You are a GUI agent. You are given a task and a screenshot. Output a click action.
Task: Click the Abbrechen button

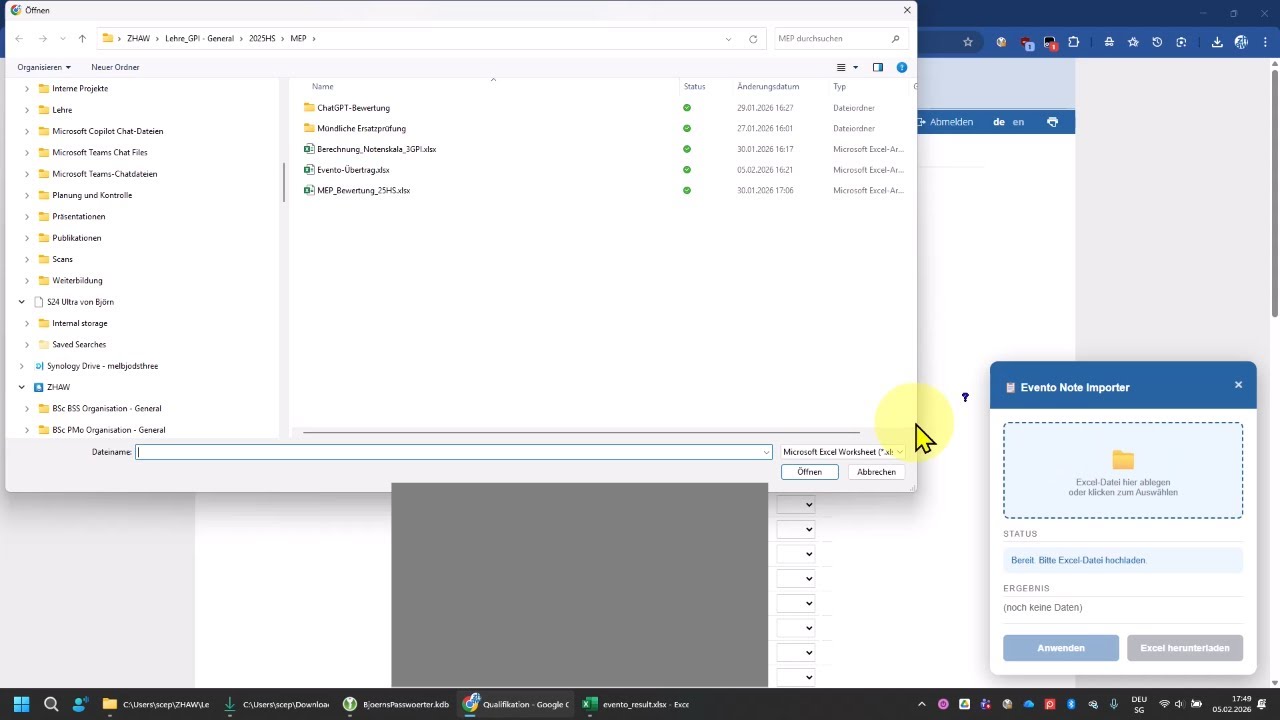coord(876,472)
